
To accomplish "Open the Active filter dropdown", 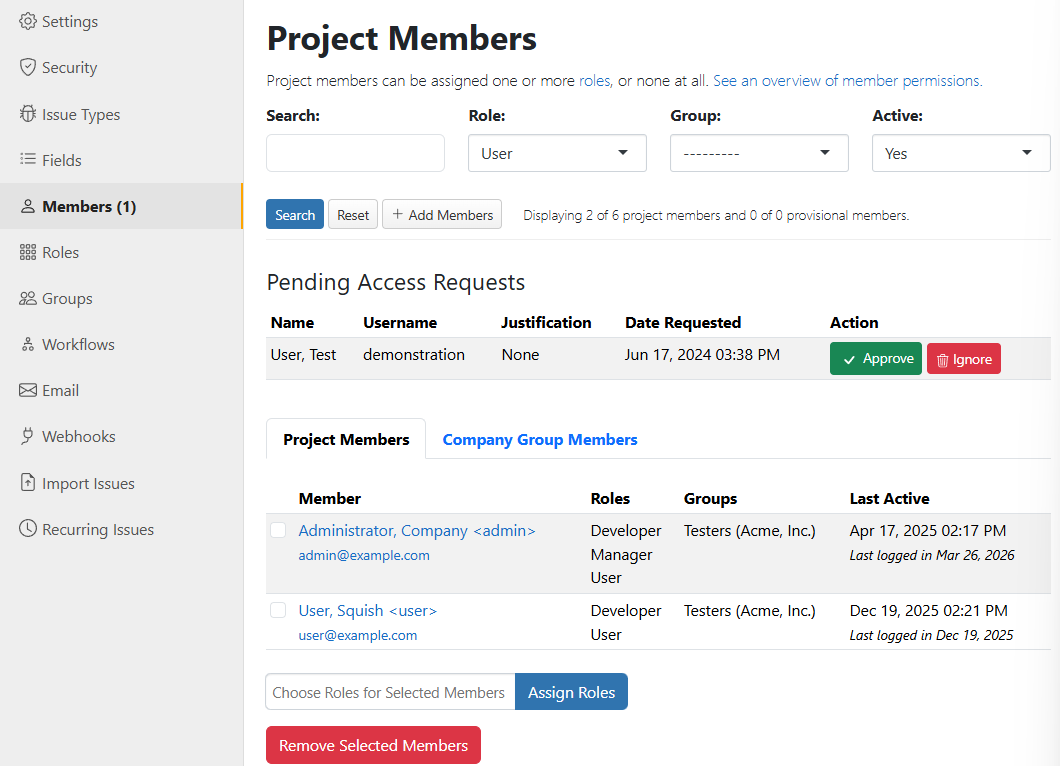I will [961, 153].
